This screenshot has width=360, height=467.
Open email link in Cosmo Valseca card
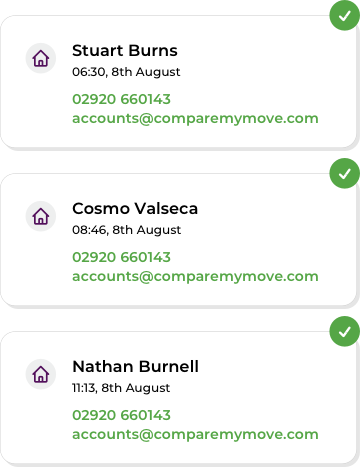pos(195,277)
